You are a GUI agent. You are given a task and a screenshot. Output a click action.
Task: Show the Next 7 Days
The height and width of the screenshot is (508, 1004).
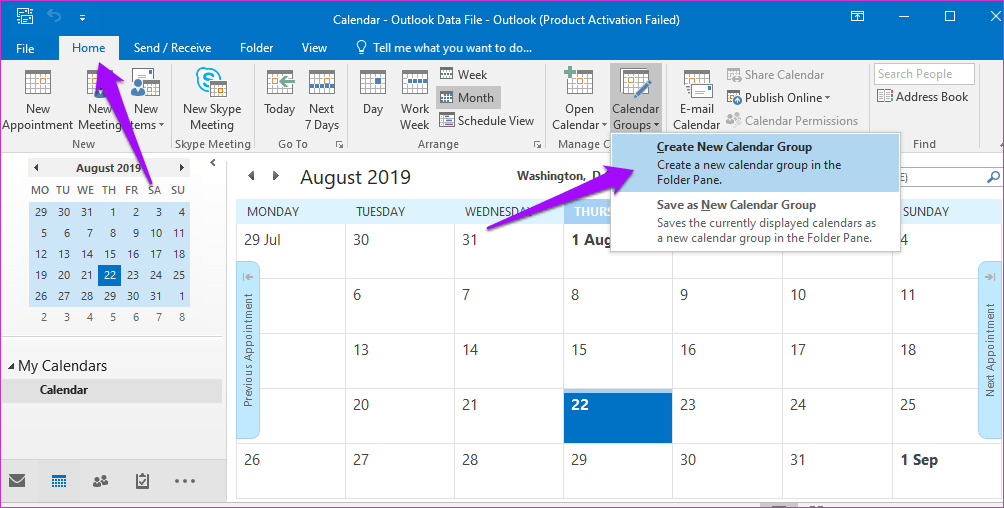pyautogui.click(x=321, y=99)
